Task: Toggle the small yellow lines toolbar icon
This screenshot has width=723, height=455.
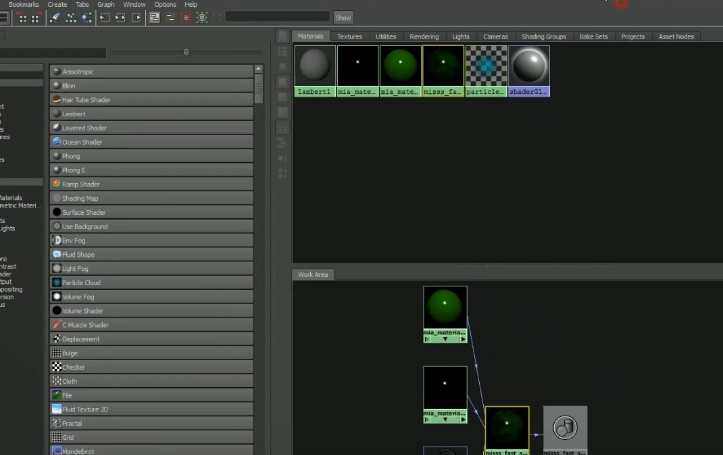Action: click(170, 18)
